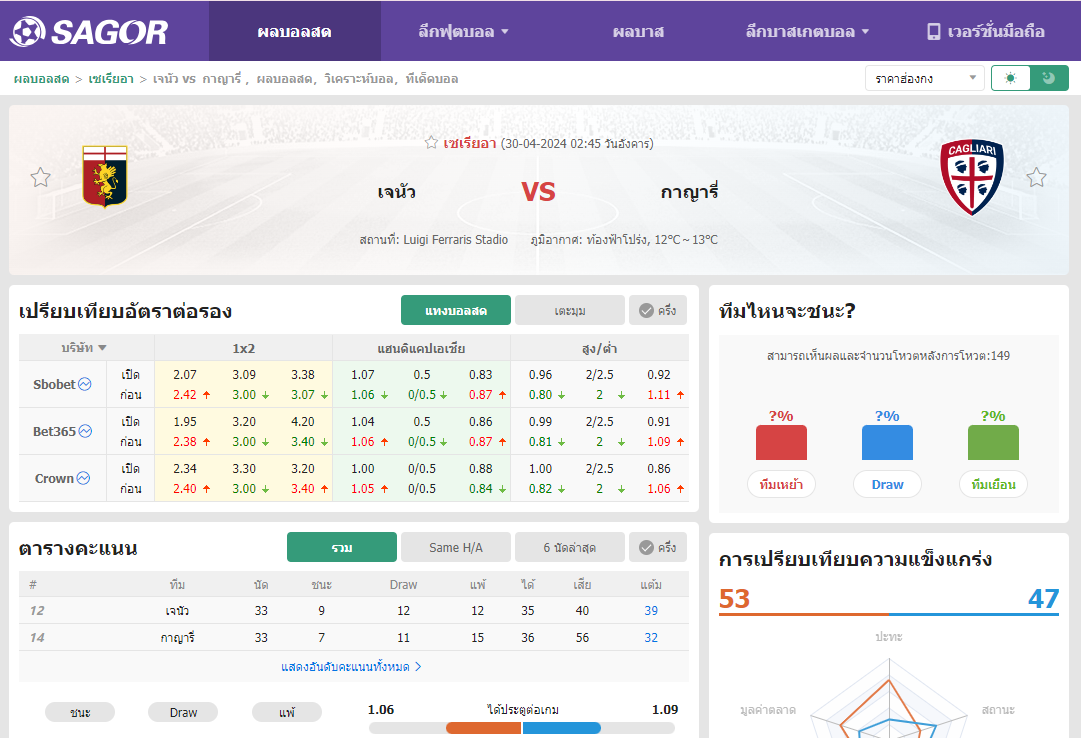Click Luigi Ferraris Stadio venue text
Image resolution: width=1081 pixels, height=738 pixels.
point(456,239)
